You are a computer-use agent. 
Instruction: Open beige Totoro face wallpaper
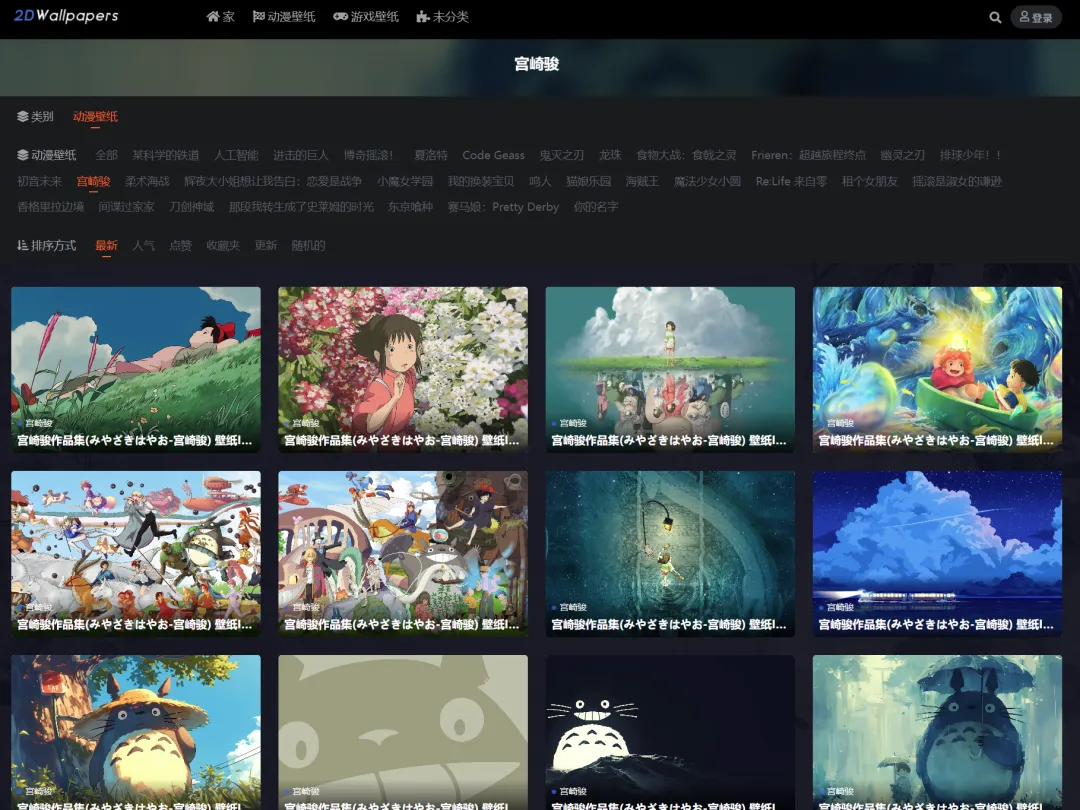(403, 732)
